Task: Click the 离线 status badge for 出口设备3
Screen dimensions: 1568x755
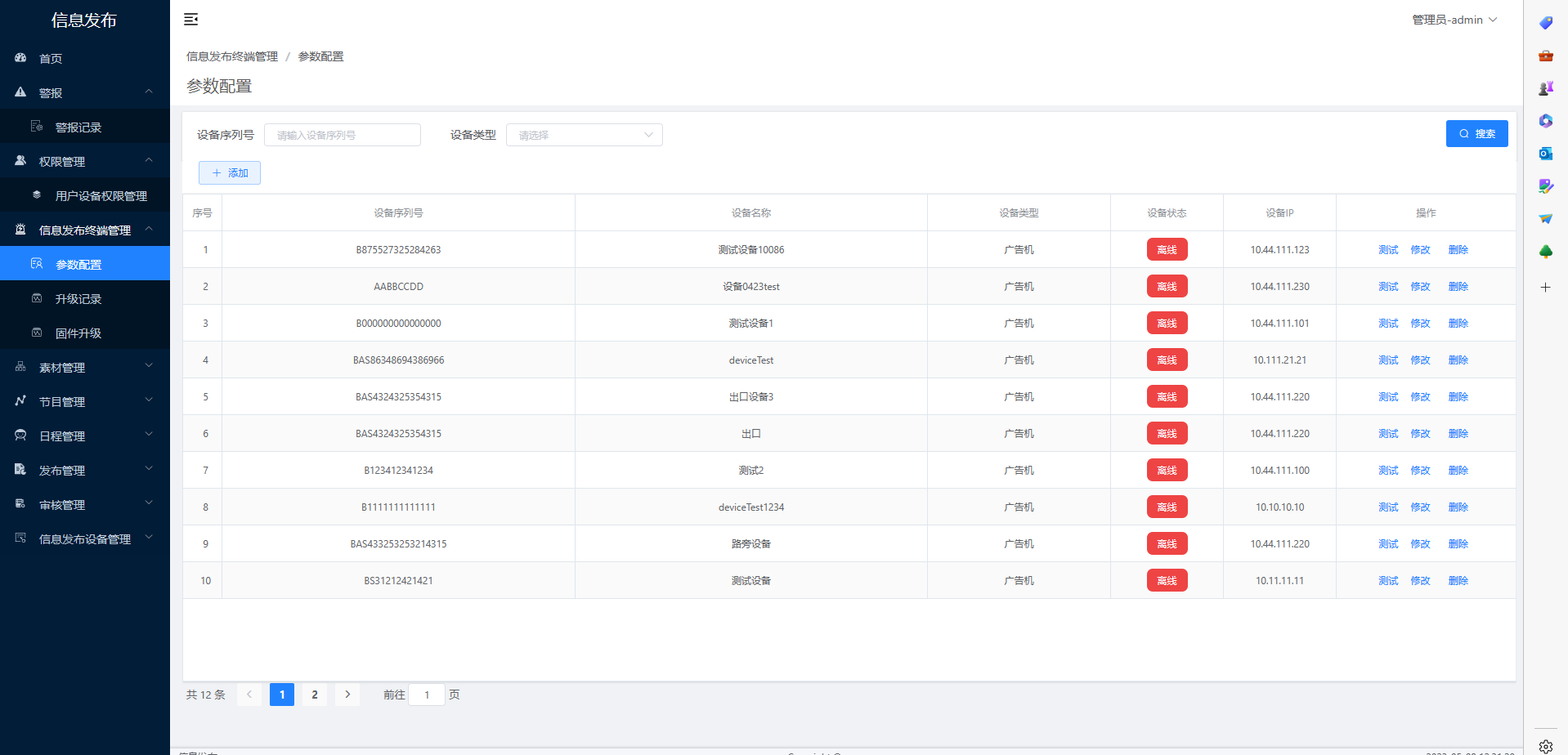Action: click(x=1167, y=397)
